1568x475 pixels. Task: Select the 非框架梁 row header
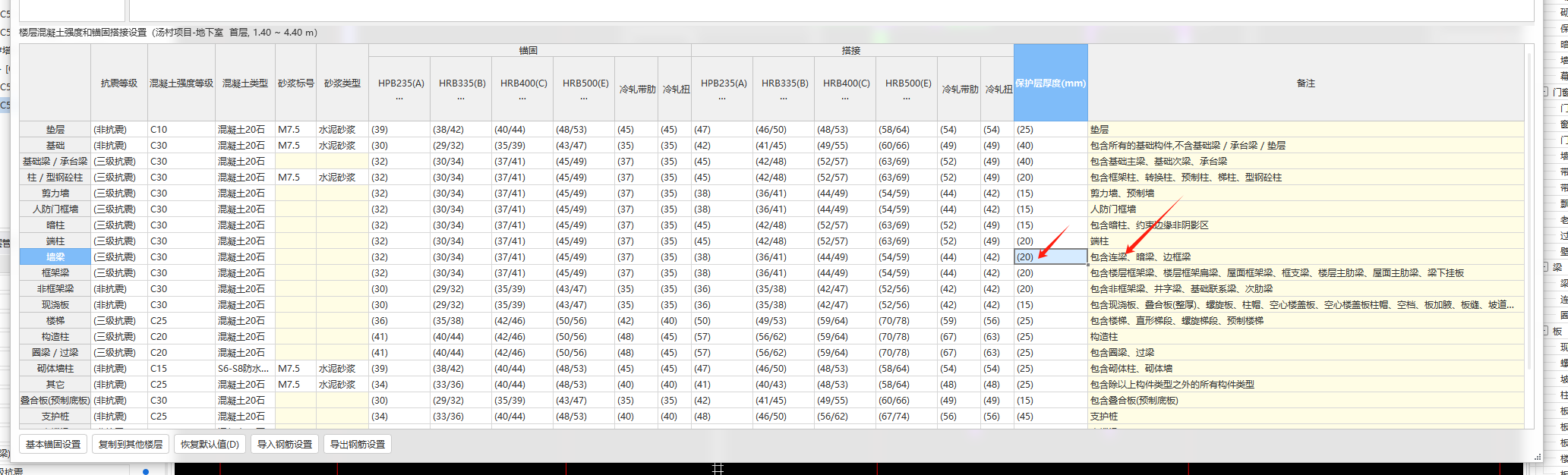tap(55, 289)
